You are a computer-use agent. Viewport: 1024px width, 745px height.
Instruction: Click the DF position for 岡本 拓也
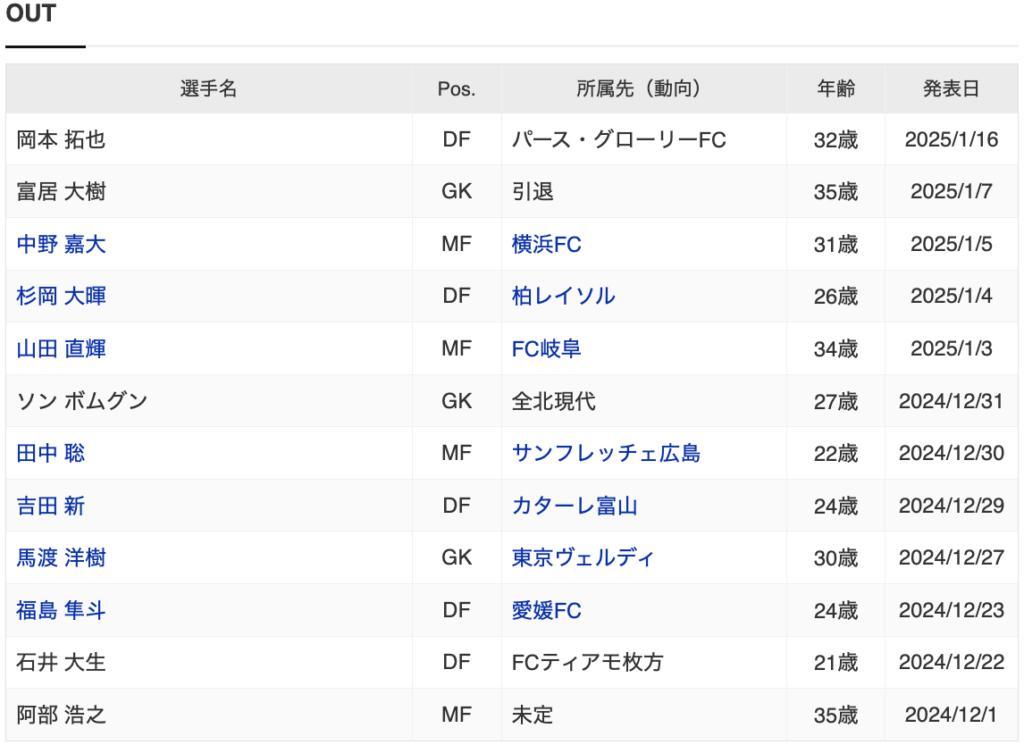click(456, 140)
